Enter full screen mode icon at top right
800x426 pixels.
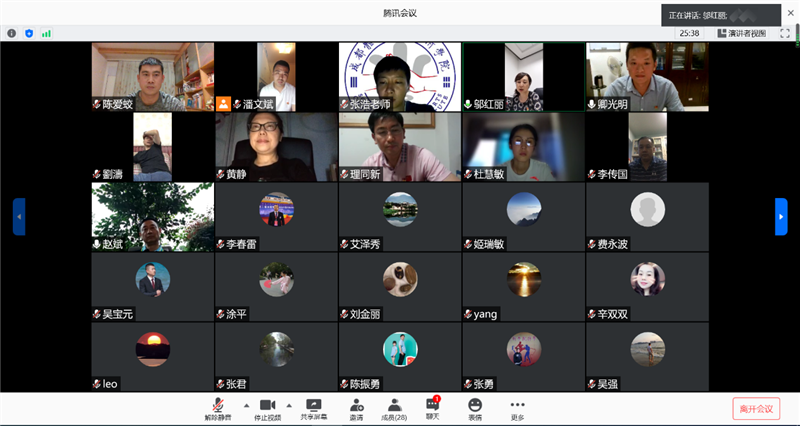pos(785,33)
